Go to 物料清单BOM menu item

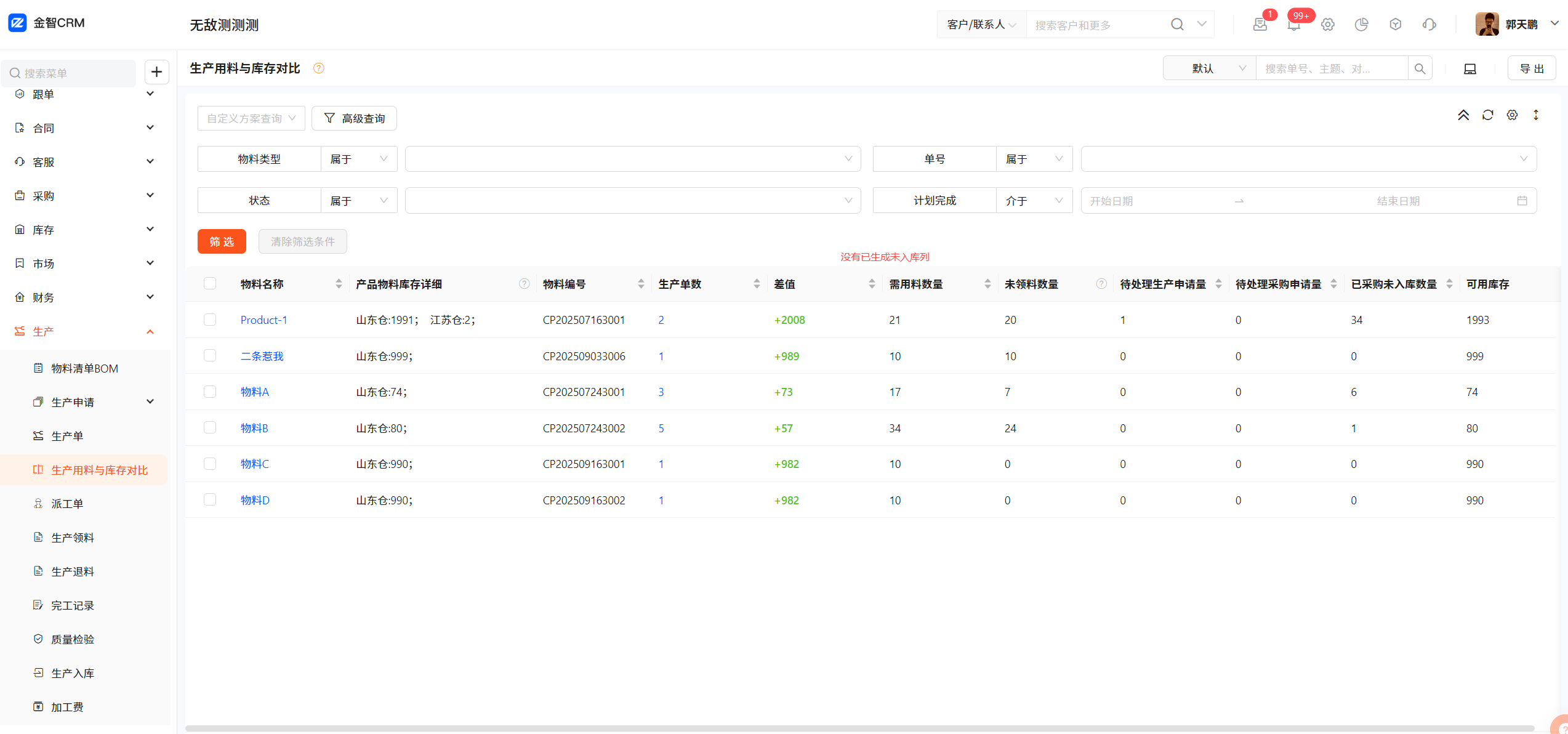point(84,368)
